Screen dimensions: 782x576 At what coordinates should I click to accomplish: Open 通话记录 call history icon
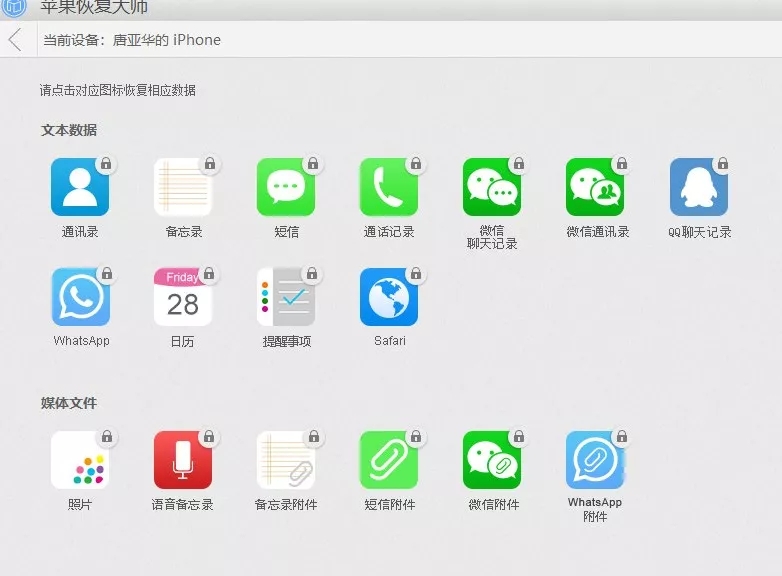click(389, 188)
